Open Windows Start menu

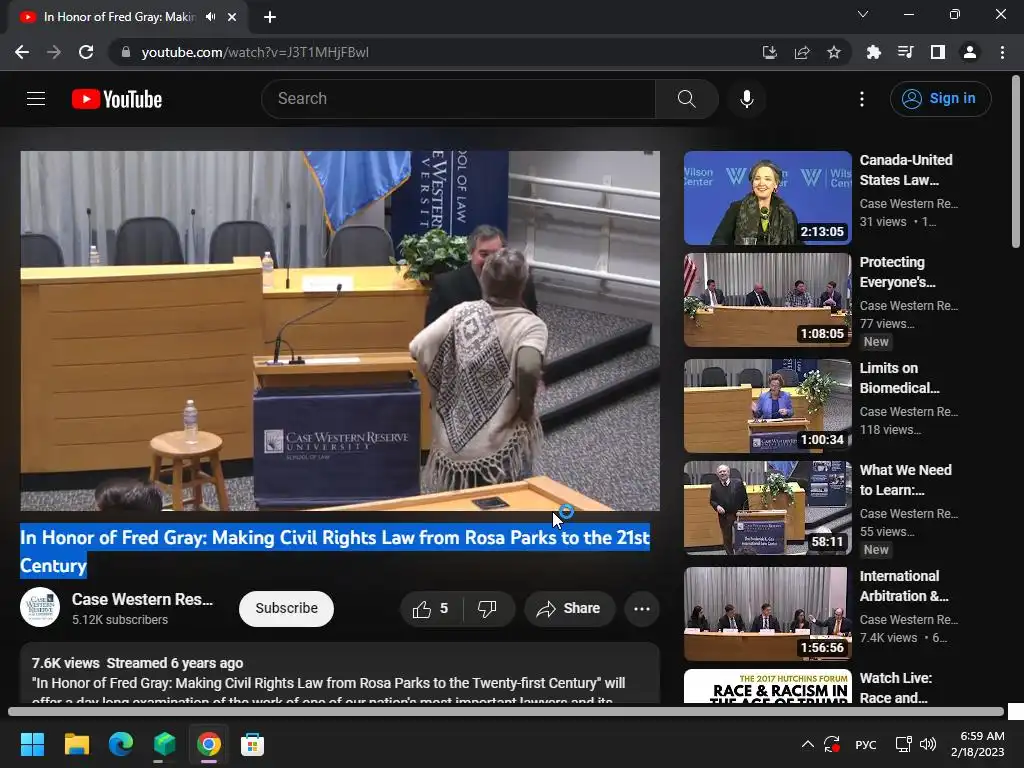pyautogui.click(x=32, y=744)
